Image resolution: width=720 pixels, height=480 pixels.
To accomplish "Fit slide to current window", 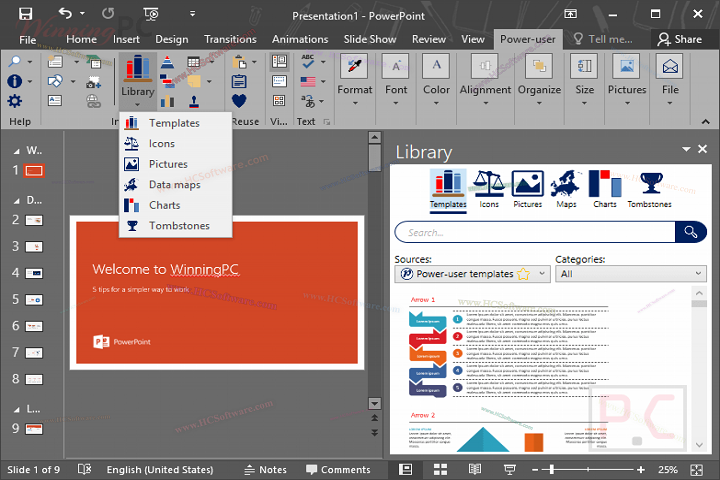I will (697, 470).
